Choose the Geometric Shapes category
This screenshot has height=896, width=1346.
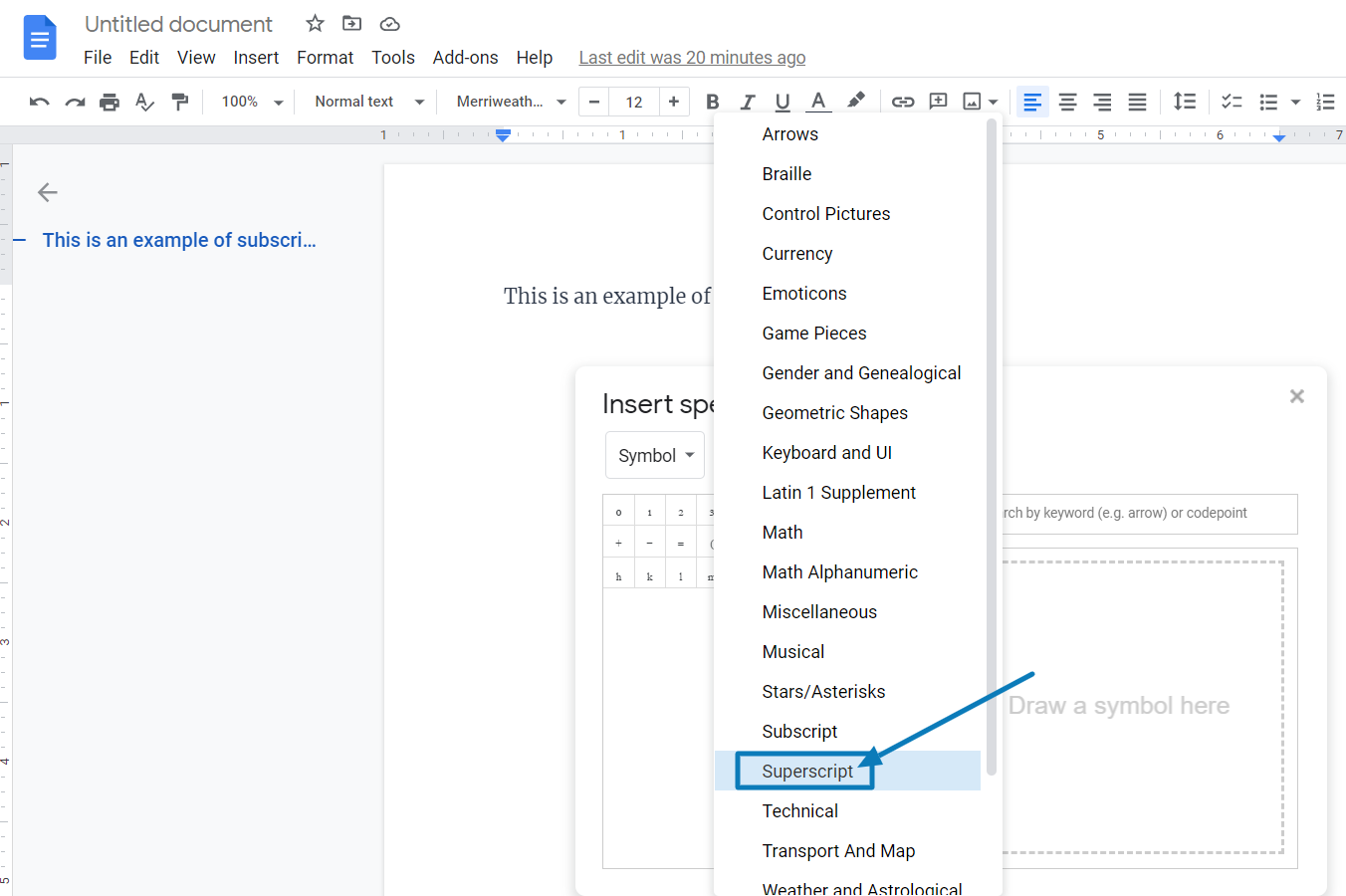pyautogui.click(x=847, y=412)
